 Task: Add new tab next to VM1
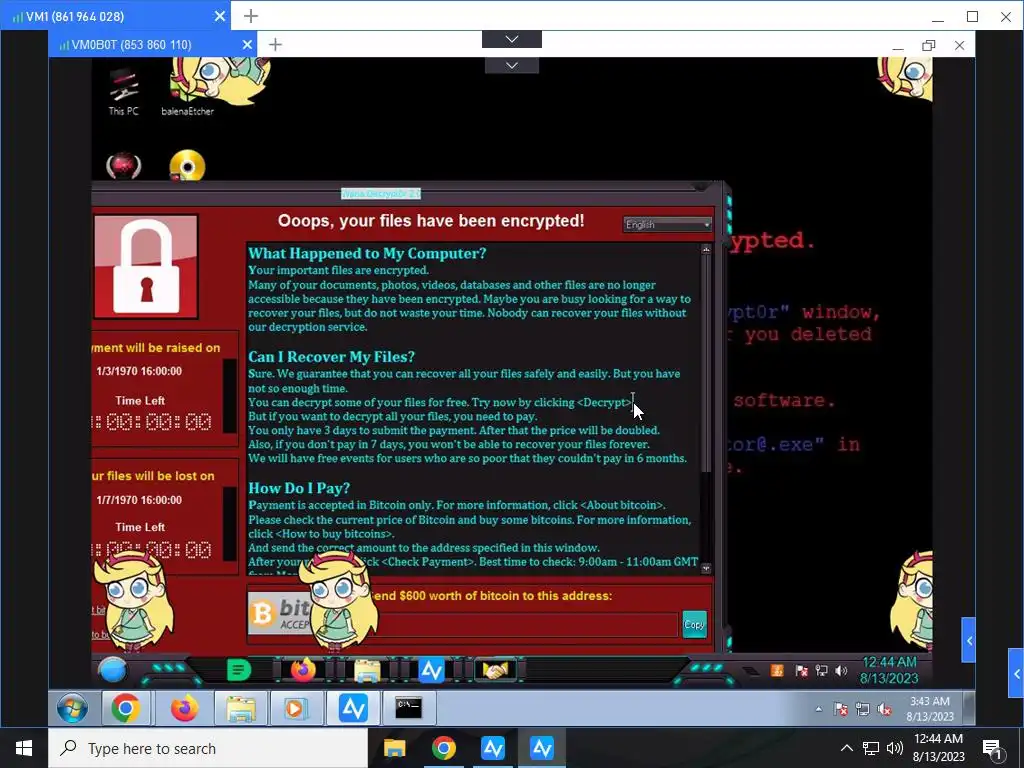(x=251, y=16)
